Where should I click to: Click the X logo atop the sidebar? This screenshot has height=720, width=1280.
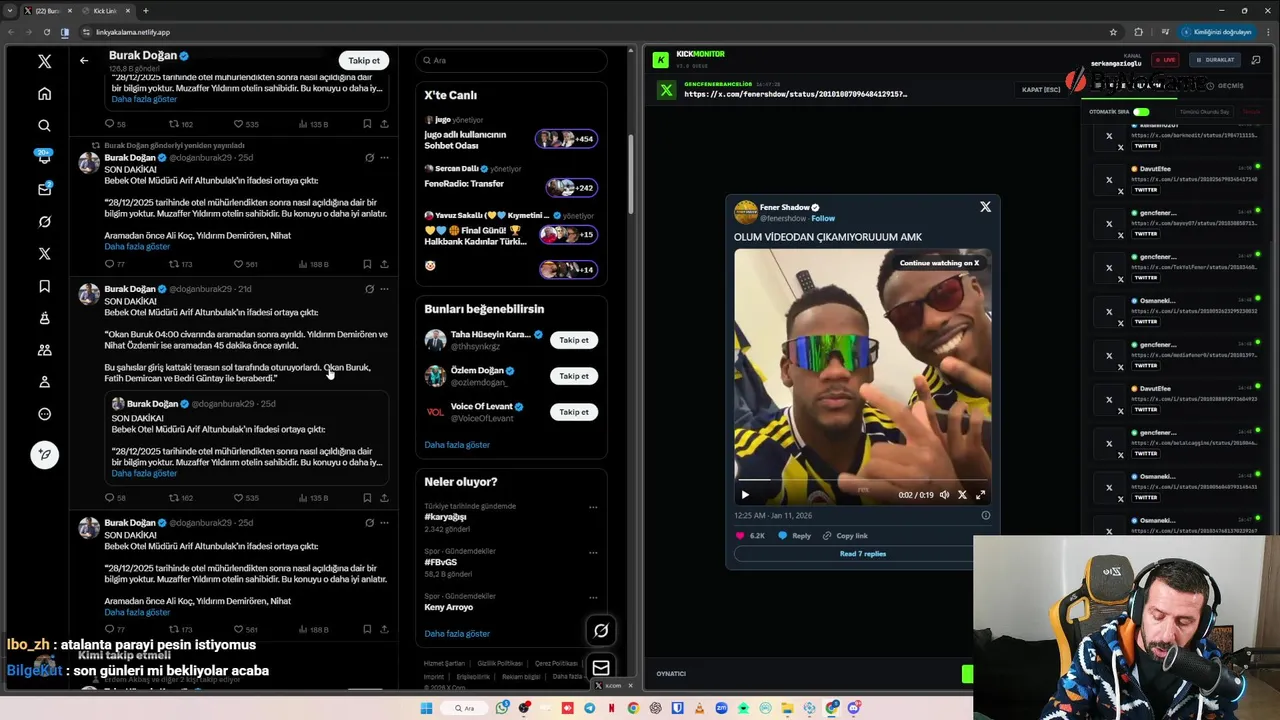[44, 61]
